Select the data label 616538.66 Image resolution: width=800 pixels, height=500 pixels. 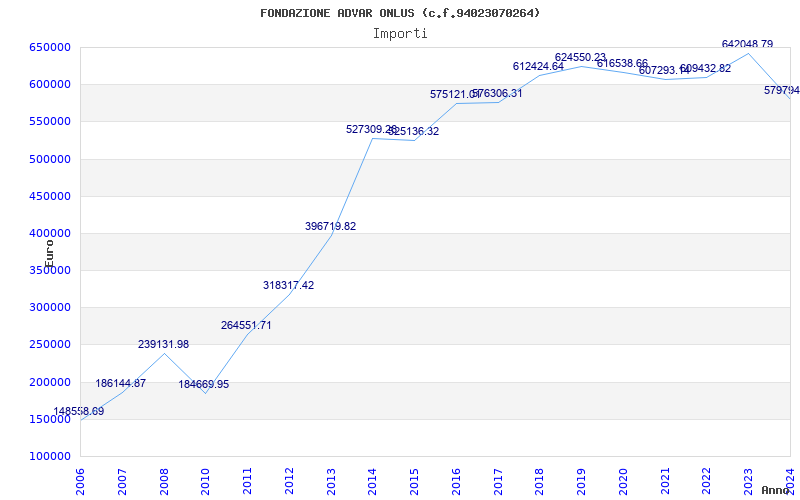click(622, 63)
